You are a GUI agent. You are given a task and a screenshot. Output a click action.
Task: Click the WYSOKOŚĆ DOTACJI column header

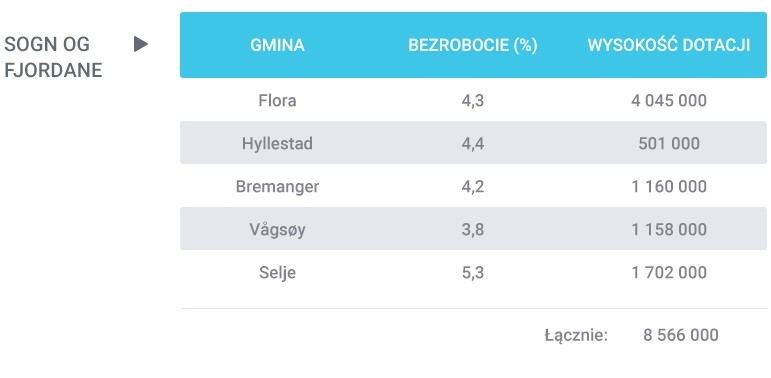669,45
